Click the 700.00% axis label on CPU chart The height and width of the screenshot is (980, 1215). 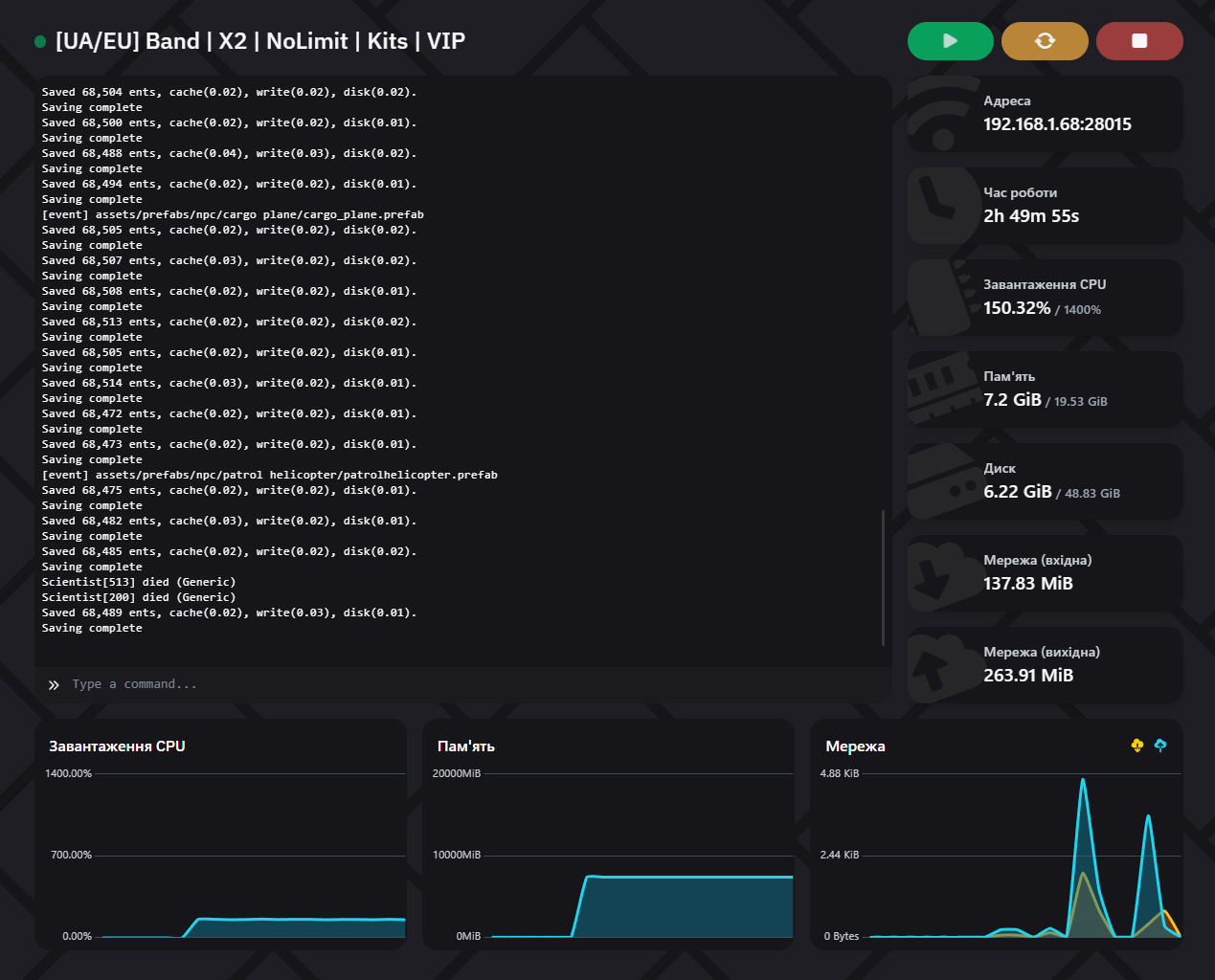click(x=71, y=855)
